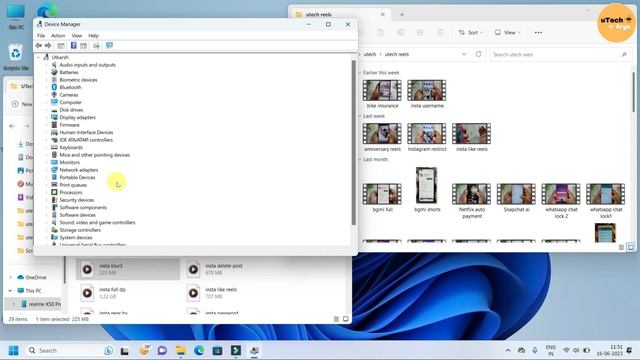Expand the Display adapters category chevron

point(47,118)
